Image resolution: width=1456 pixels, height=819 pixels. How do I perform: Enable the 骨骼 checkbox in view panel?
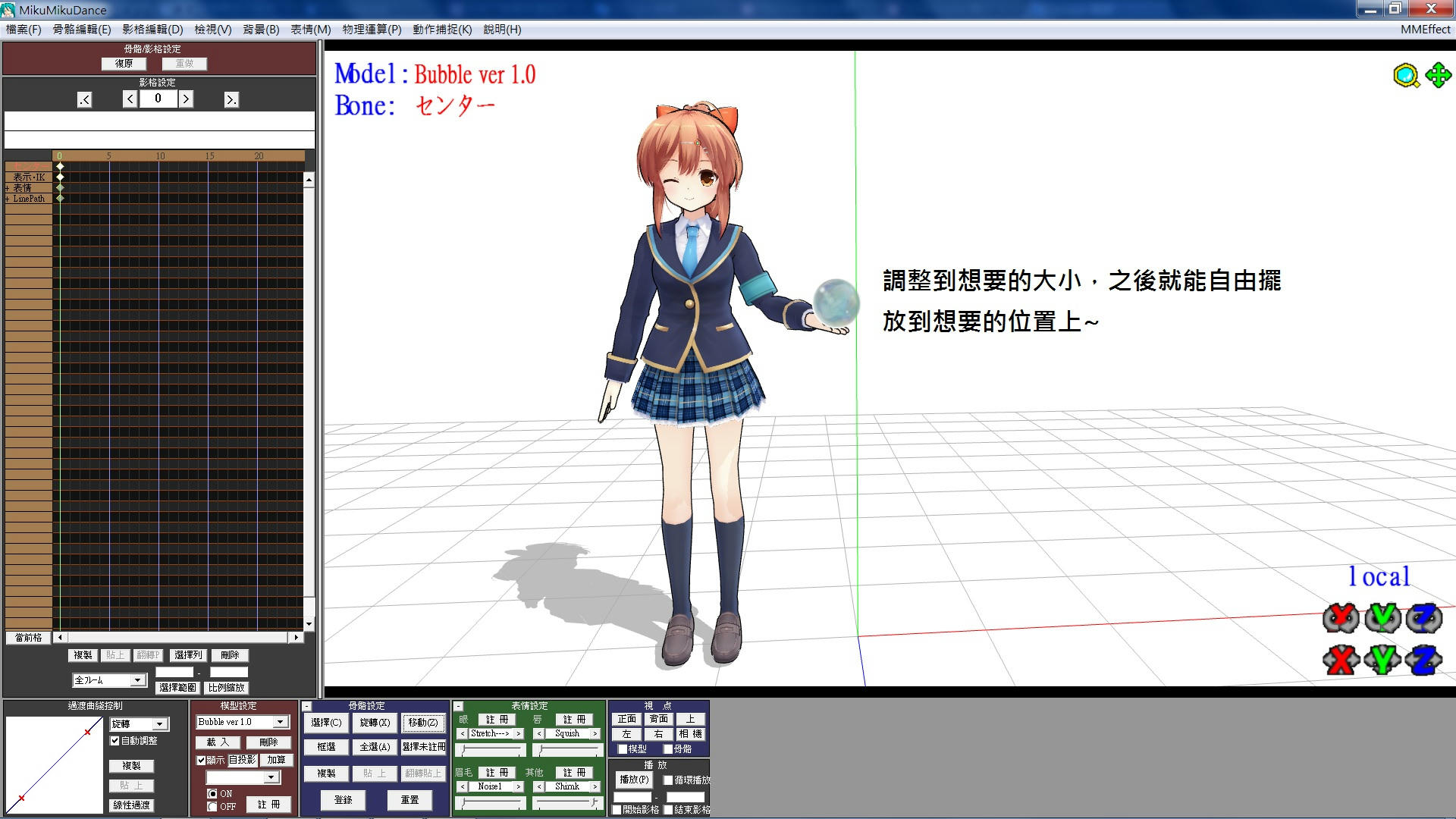tap(668, 748)
